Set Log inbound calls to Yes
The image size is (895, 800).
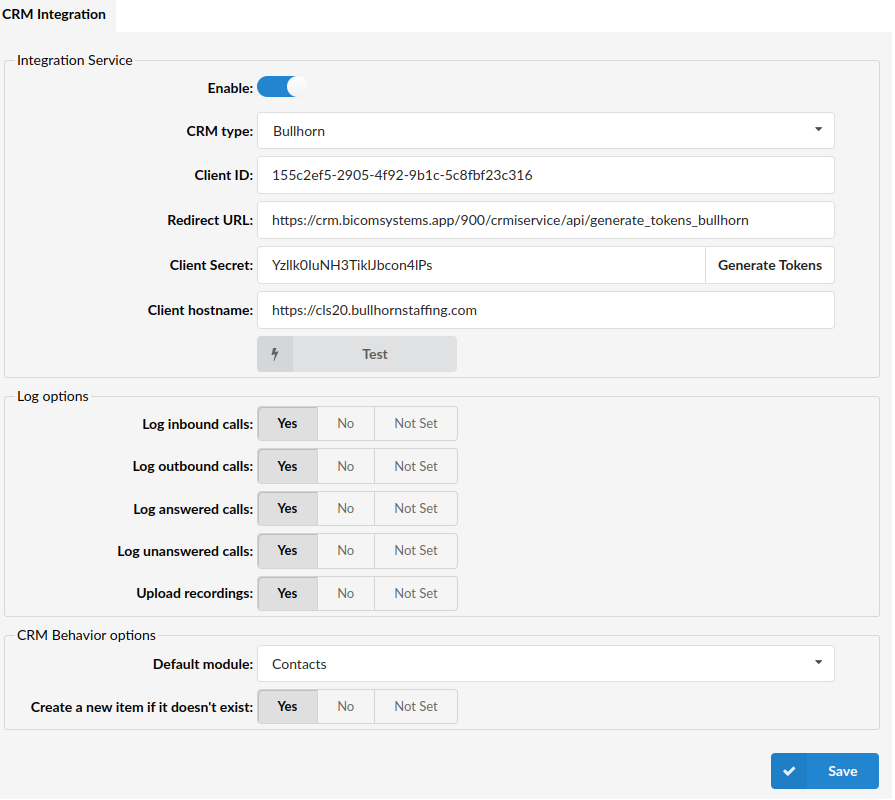(288, 423)
